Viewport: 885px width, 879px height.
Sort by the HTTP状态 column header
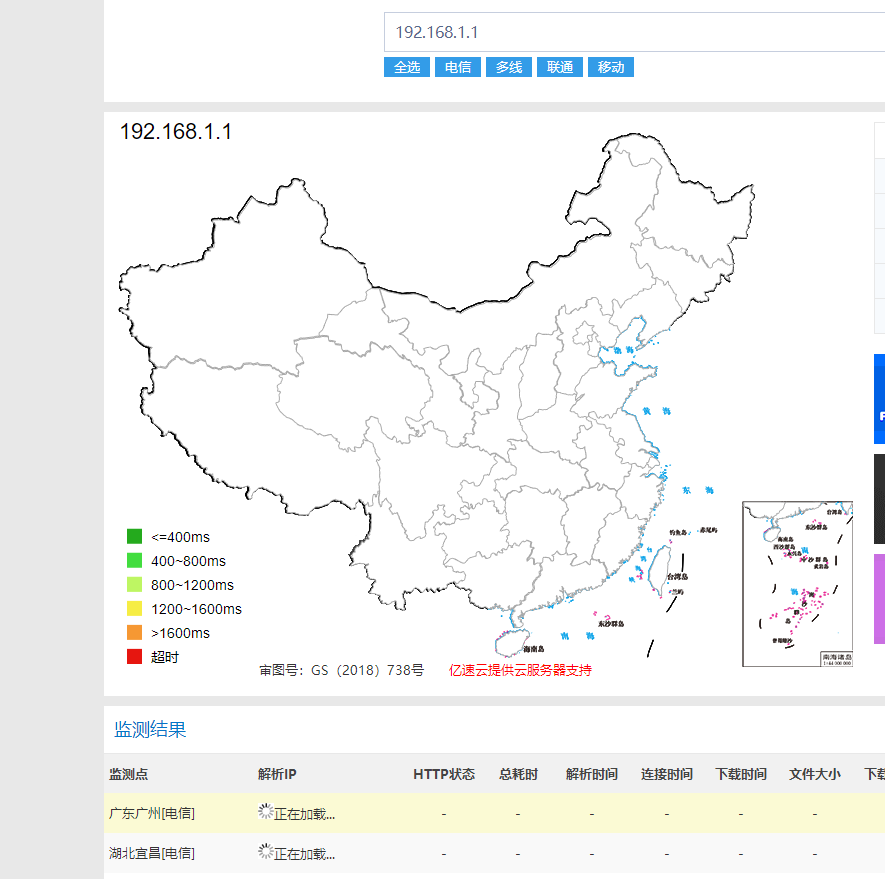tap(438, 773)
